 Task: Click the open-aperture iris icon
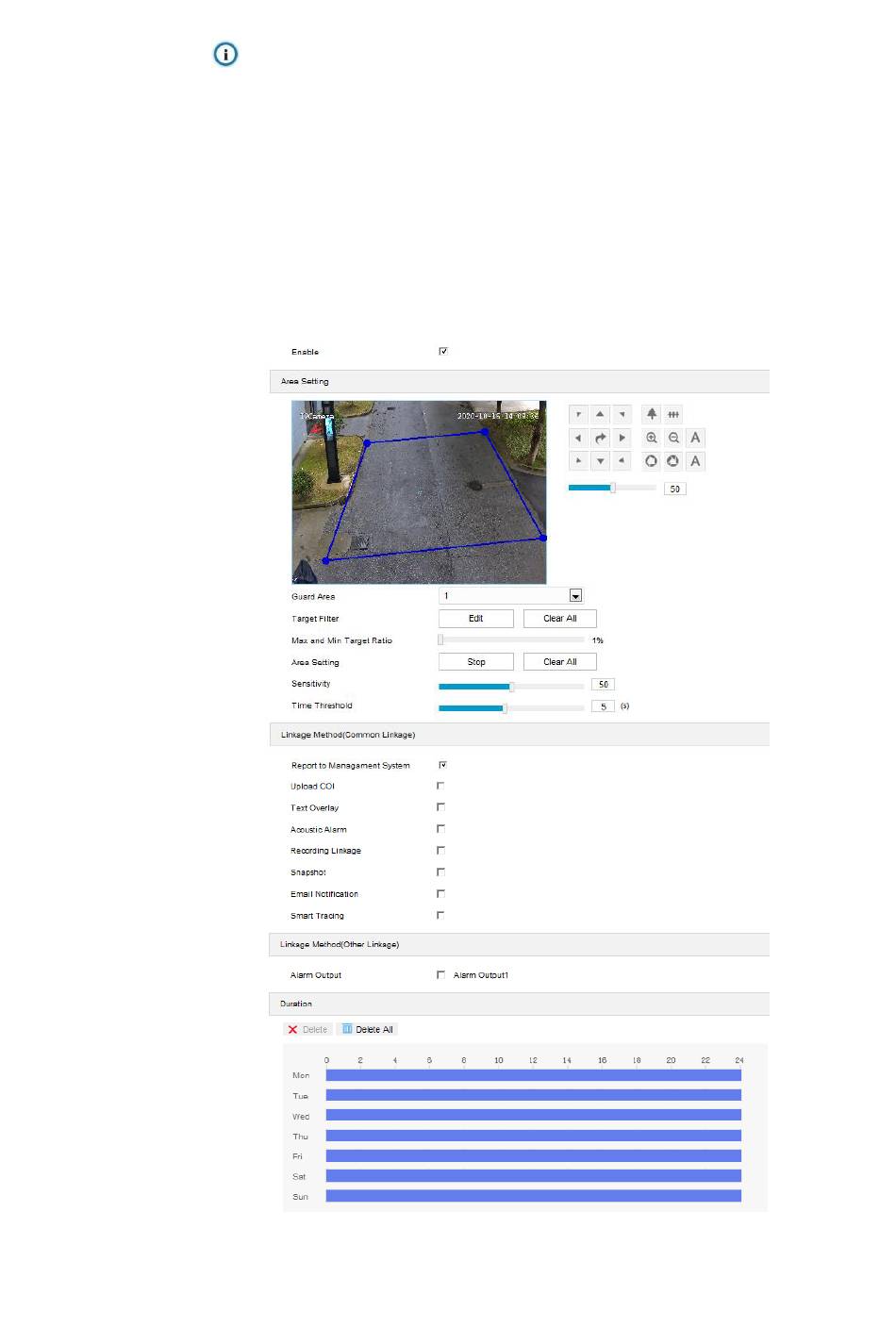tap(652, 461)
